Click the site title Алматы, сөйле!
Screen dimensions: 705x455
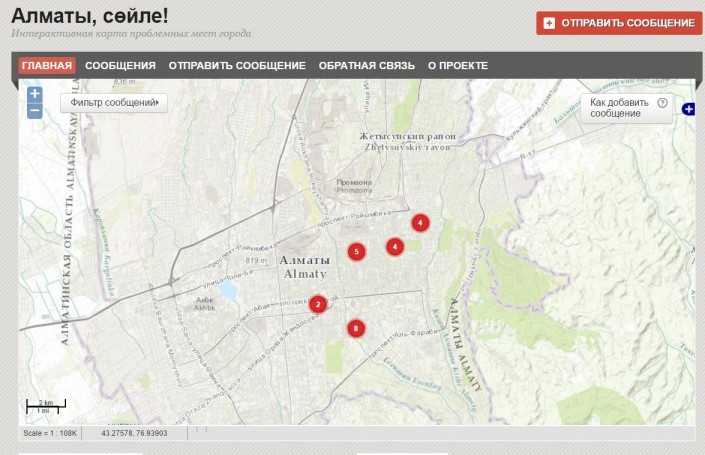pyautogui.click(x=90, y=15)
